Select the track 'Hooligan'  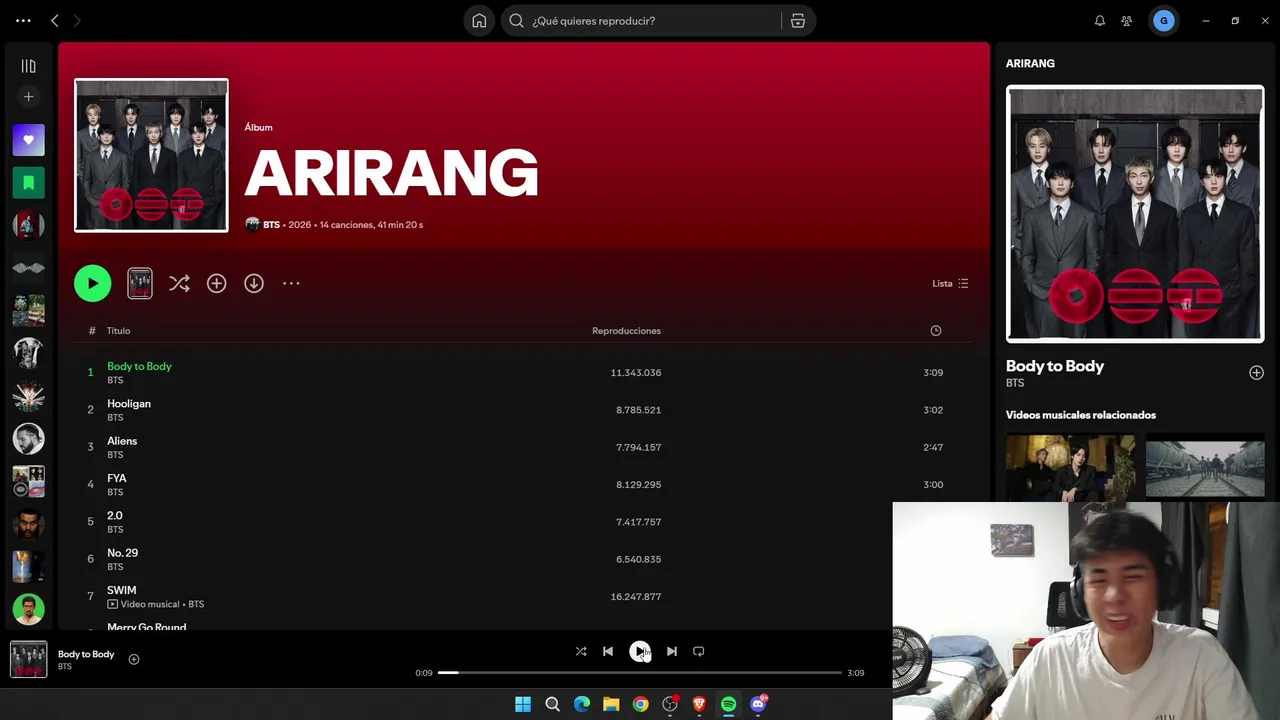tap(129, 404)
